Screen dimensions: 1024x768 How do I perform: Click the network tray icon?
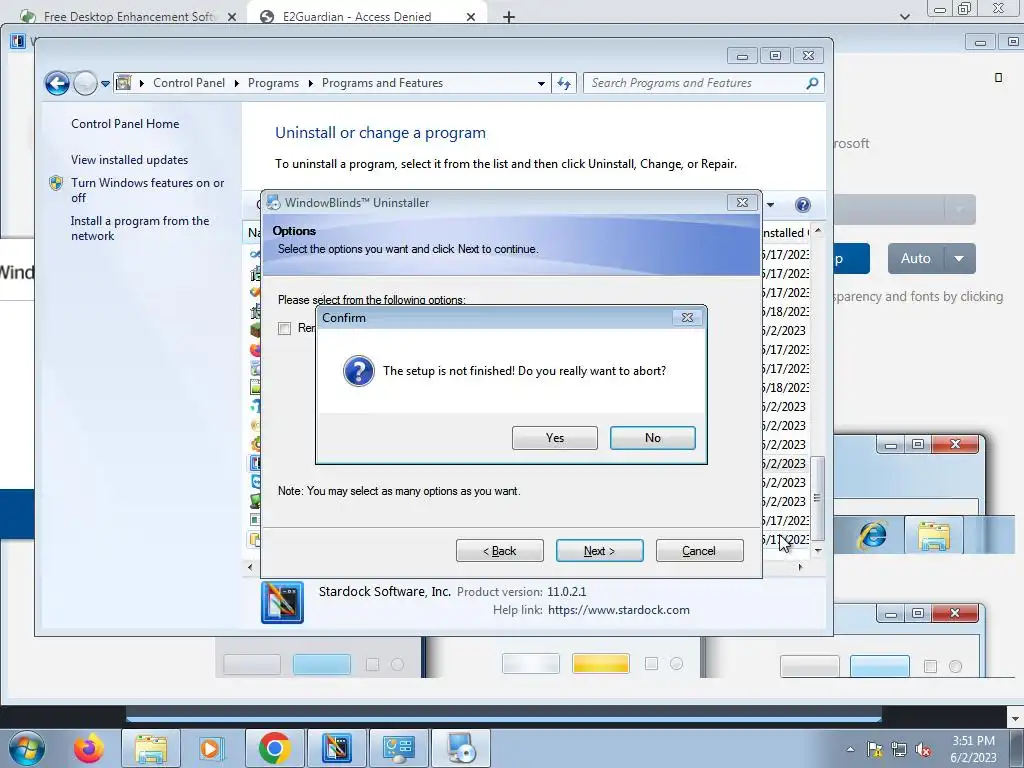[899, 749]
